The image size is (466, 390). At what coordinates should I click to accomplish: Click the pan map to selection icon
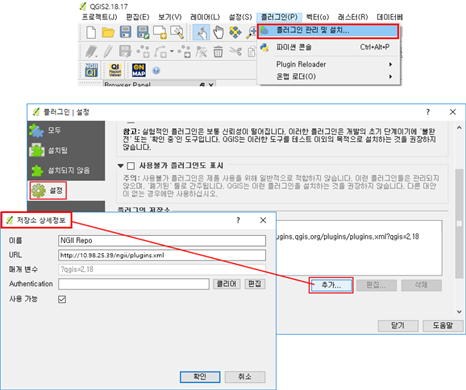[x=235, y=32]
